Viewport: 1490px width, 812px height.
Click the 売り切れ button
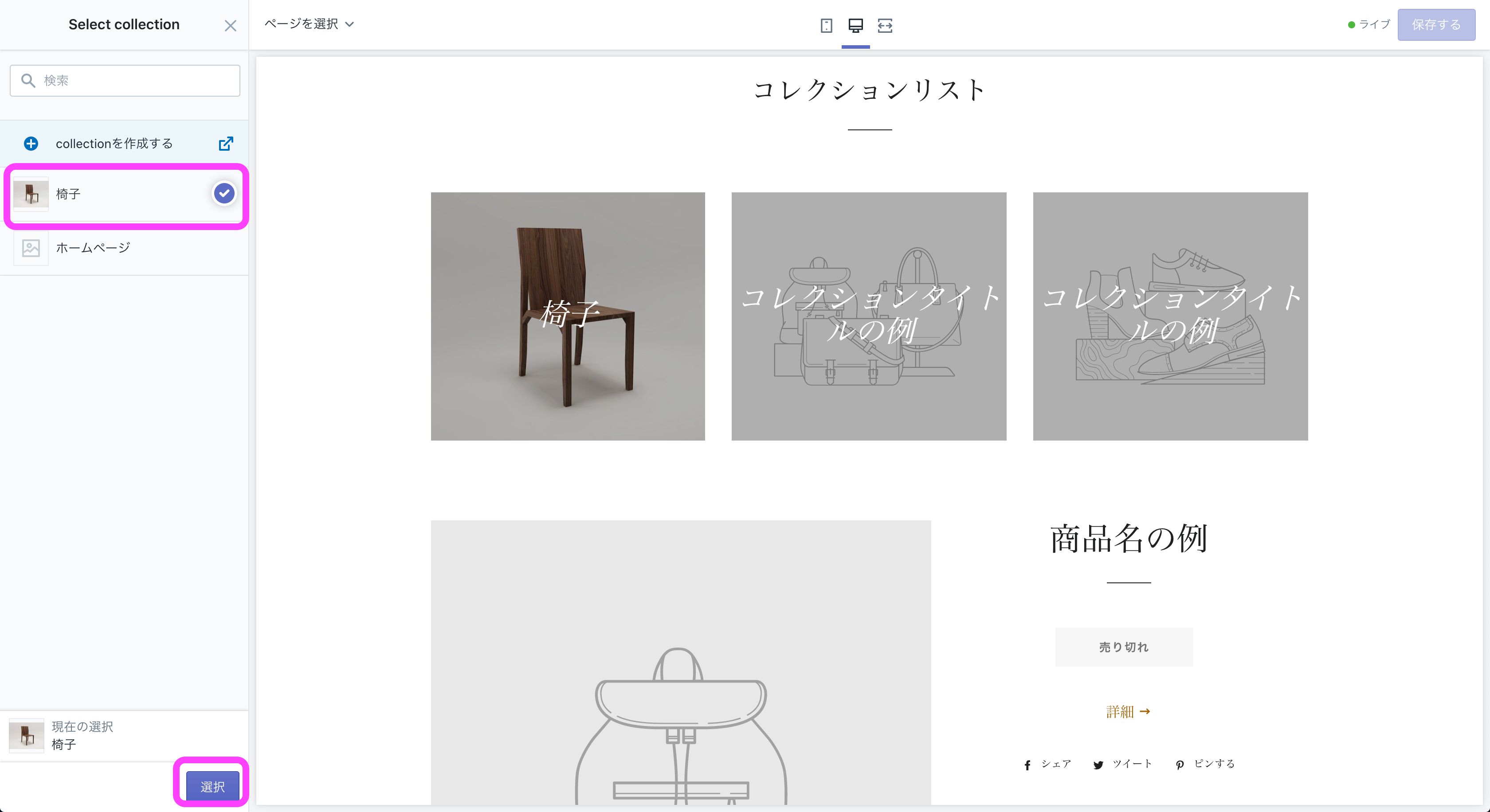pyautogui.click(x=1123, y=647)
